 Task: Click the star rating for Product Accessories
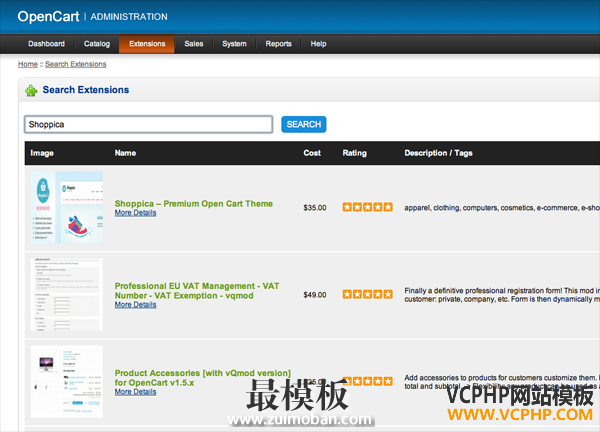[367, 381]
